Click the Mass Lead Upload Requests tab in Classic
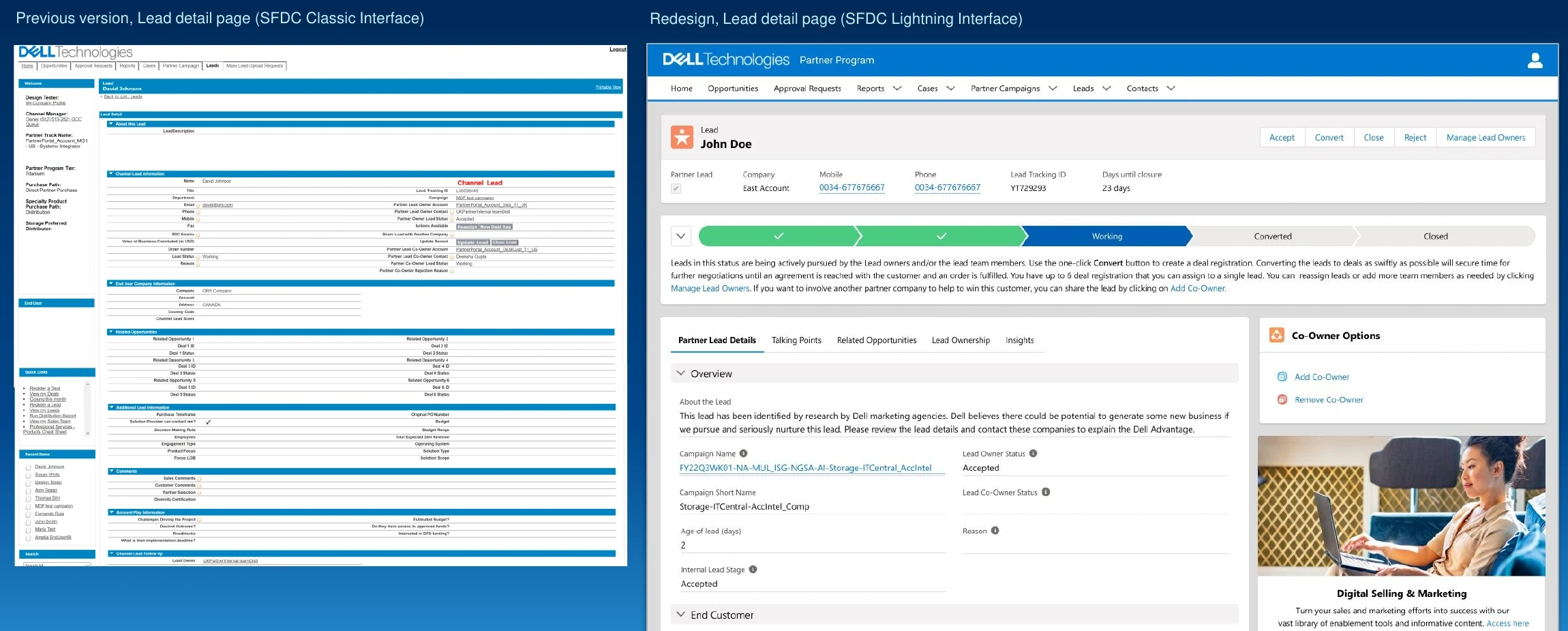 tap(254, 66)
